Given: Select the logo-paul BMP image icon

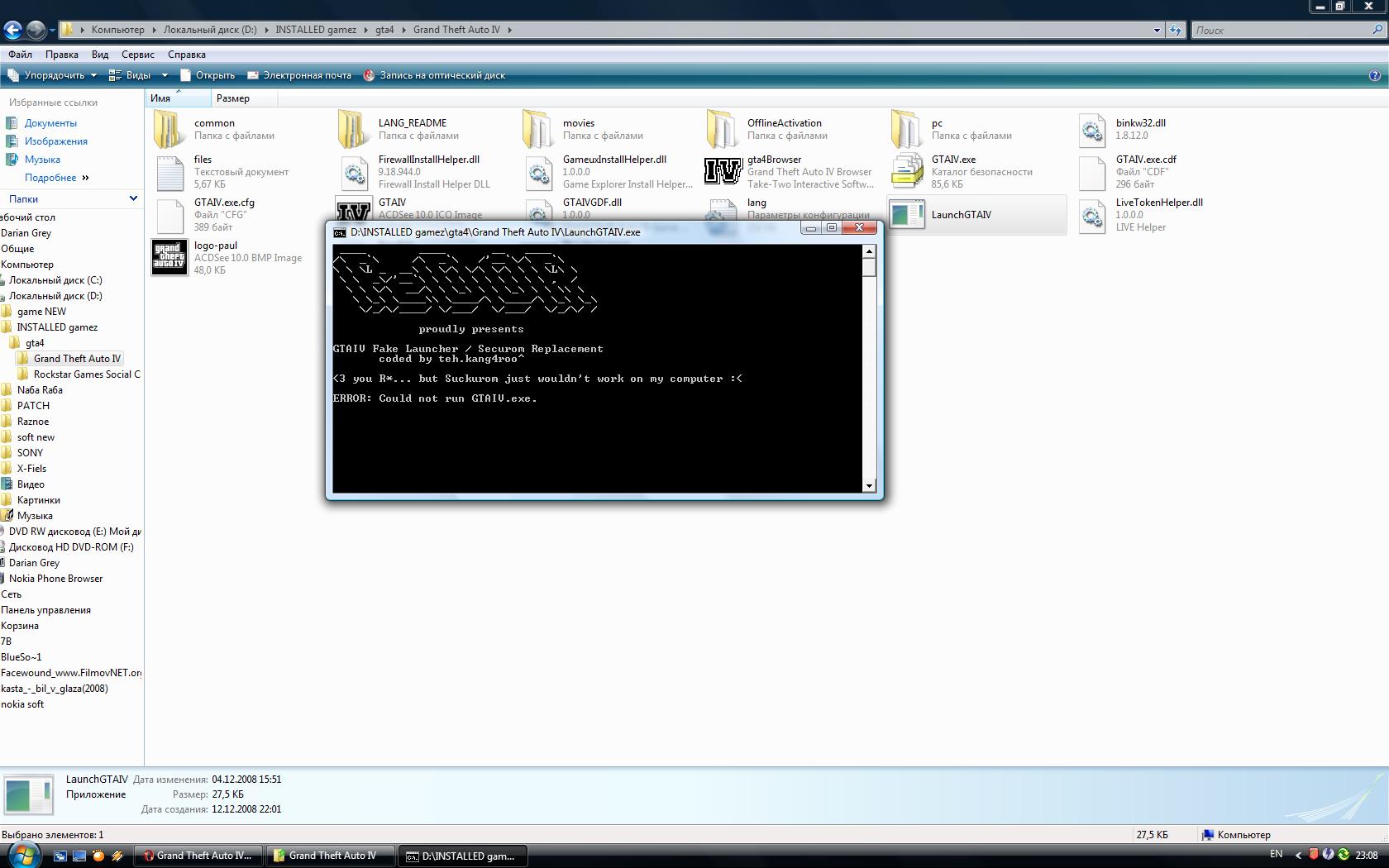Looking at the screenshot, I should pyautogui.click(x=169, y=257).
